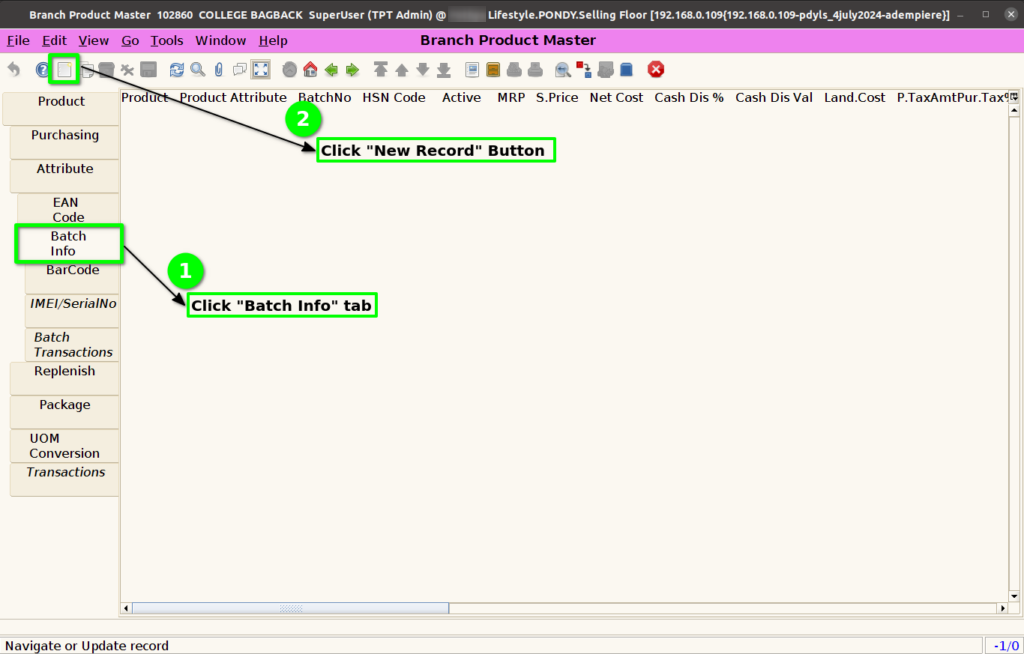This screenshot has width=1024, height=654.
Task: Open the View menu
Action: [x=93, y=41]
